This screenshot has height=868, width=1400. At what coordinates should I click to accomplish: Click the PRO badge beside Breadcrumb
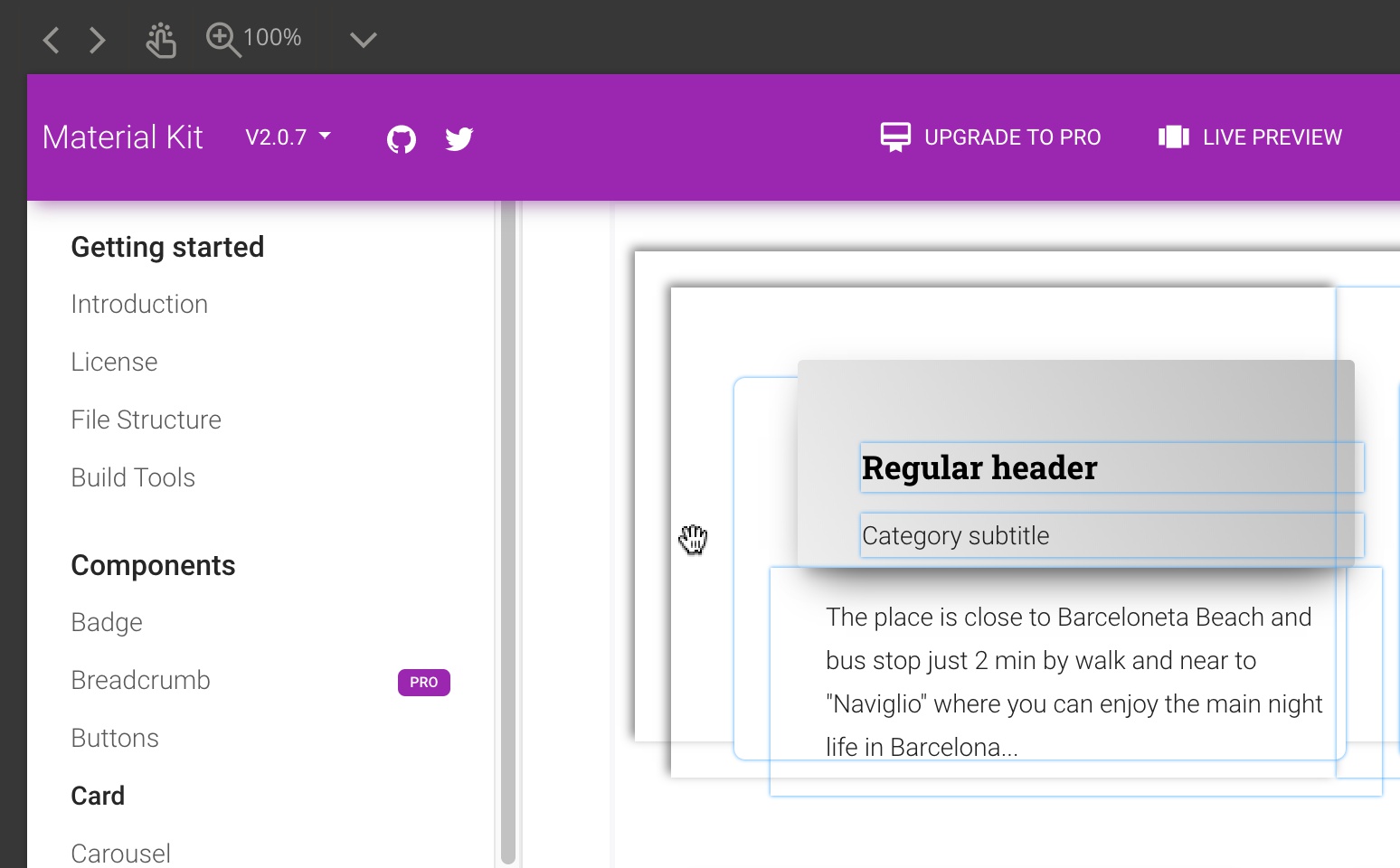[x=423, y=683]
